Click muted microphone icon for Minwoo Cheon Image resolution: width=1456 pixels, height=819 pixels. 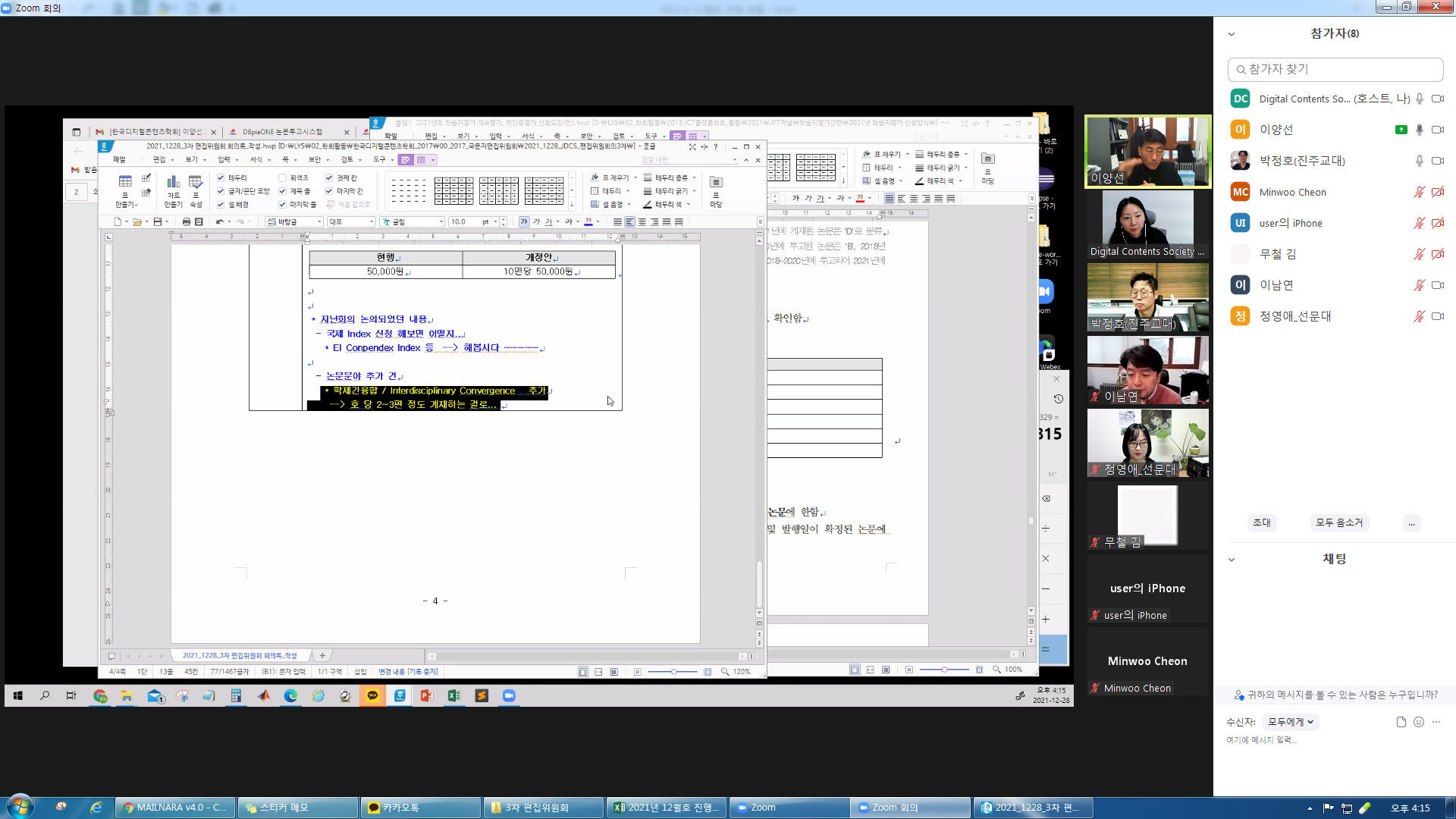(1420, 192)
